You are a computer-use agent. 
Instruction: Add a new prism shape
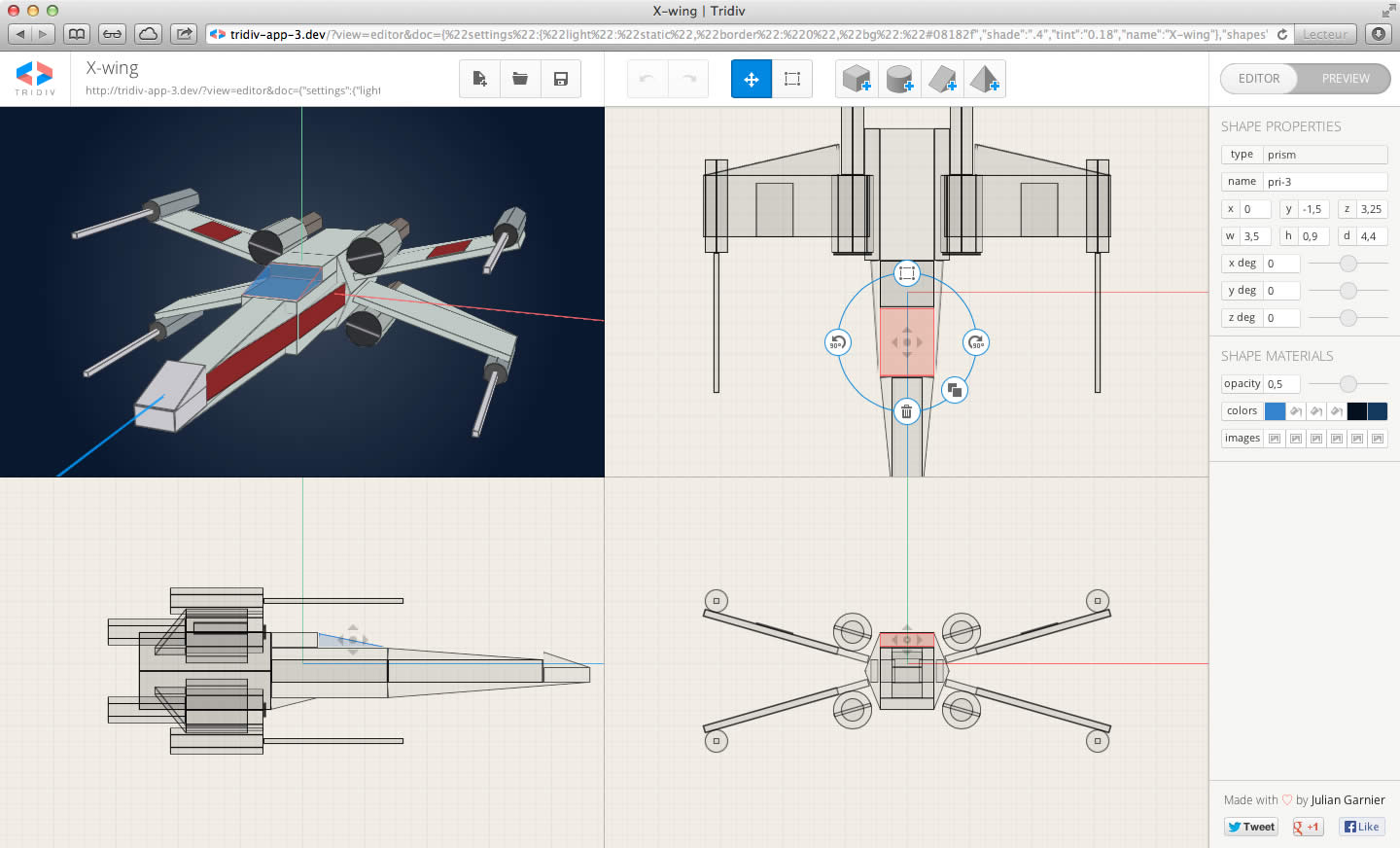[942, 79]
